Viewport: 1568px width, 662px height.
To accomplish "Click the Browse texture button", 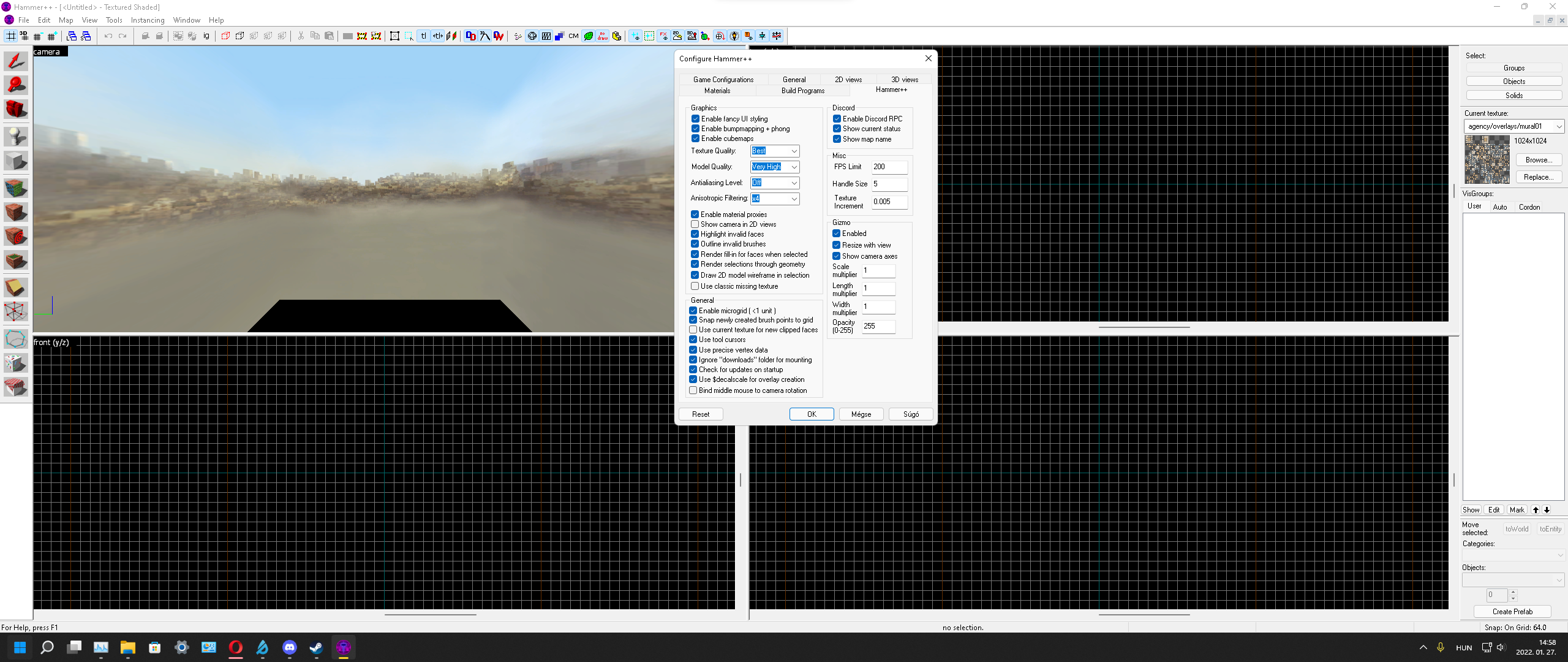I will [x=1539, y=160].
